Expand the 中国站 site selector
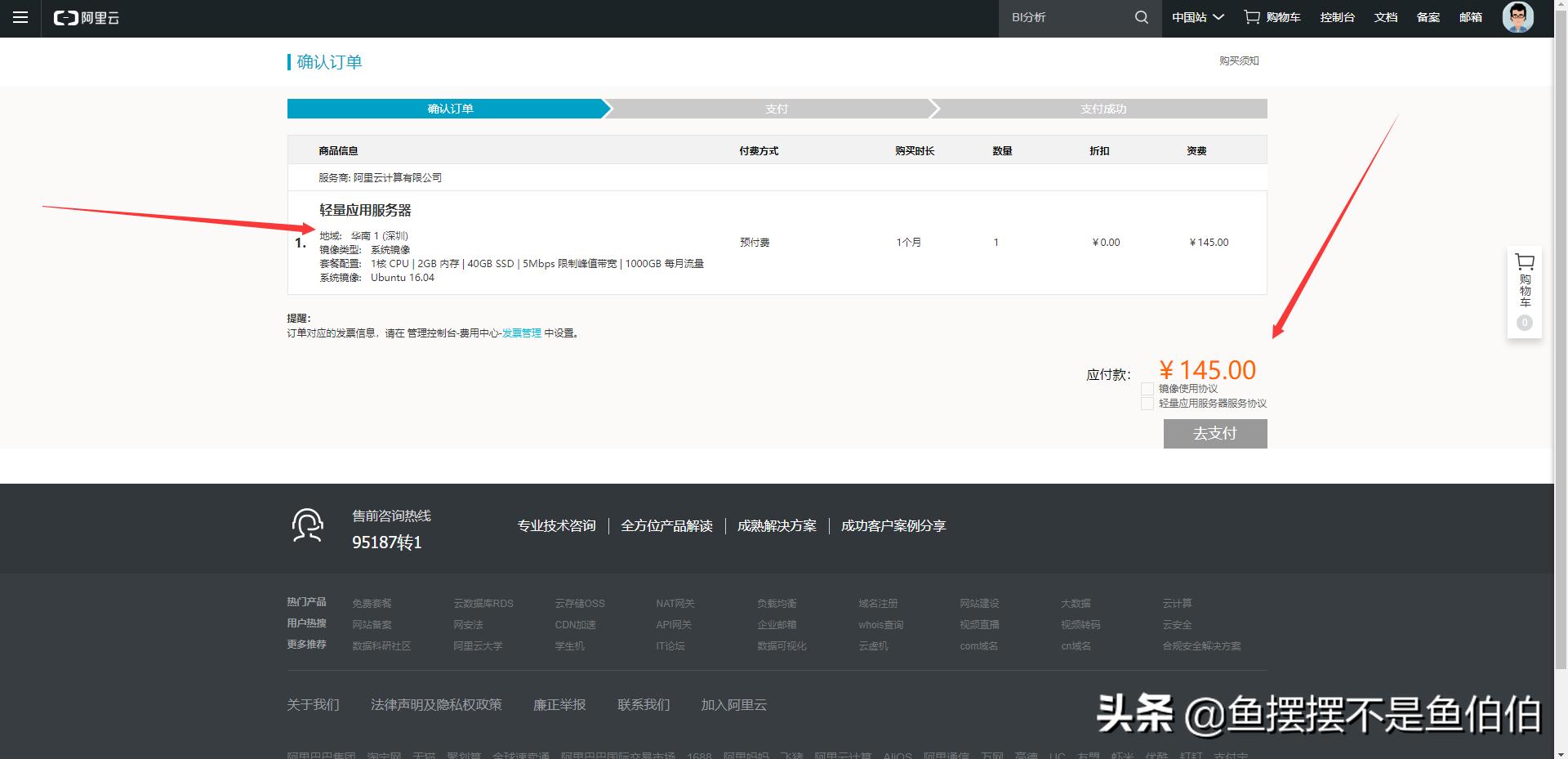Image resolution: width=1568 pixels, height=759 pixels. coord(1197,16)
